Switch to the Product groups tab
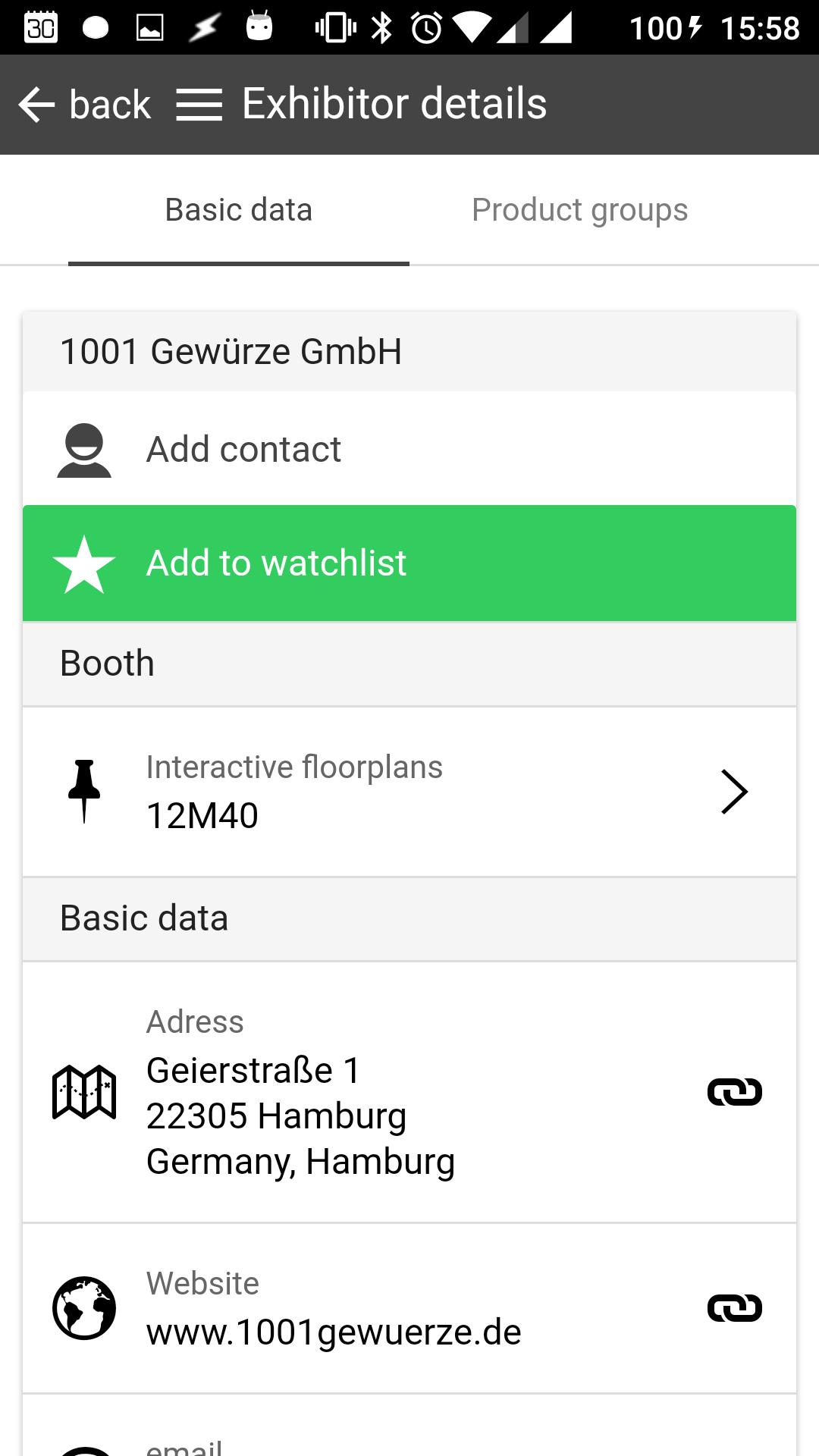Image resolution: width=819 pixels, height=1456 pixels. (x=579, y=210)
